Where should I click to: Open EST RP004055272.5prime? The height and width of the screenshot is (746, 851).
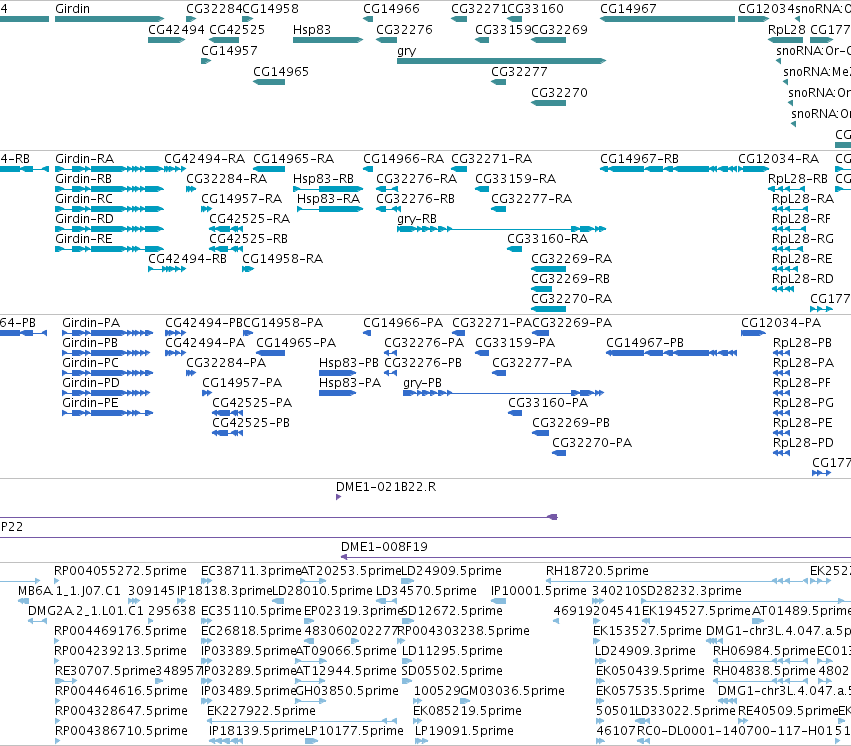pyautogui.click(x=57, y=582)
